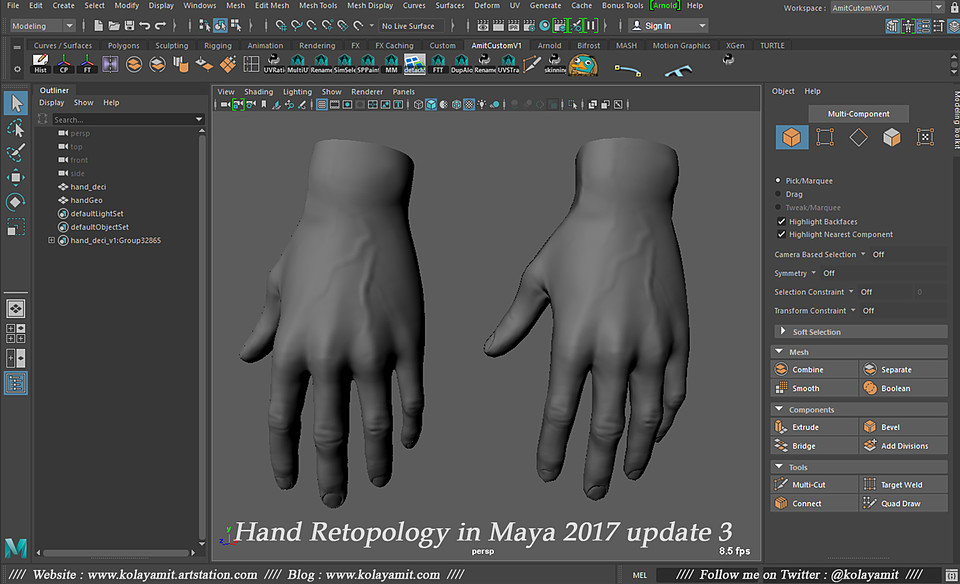Open the Mesh Tools menu
This screenshot has width=960, height=584.
[318, 5]
